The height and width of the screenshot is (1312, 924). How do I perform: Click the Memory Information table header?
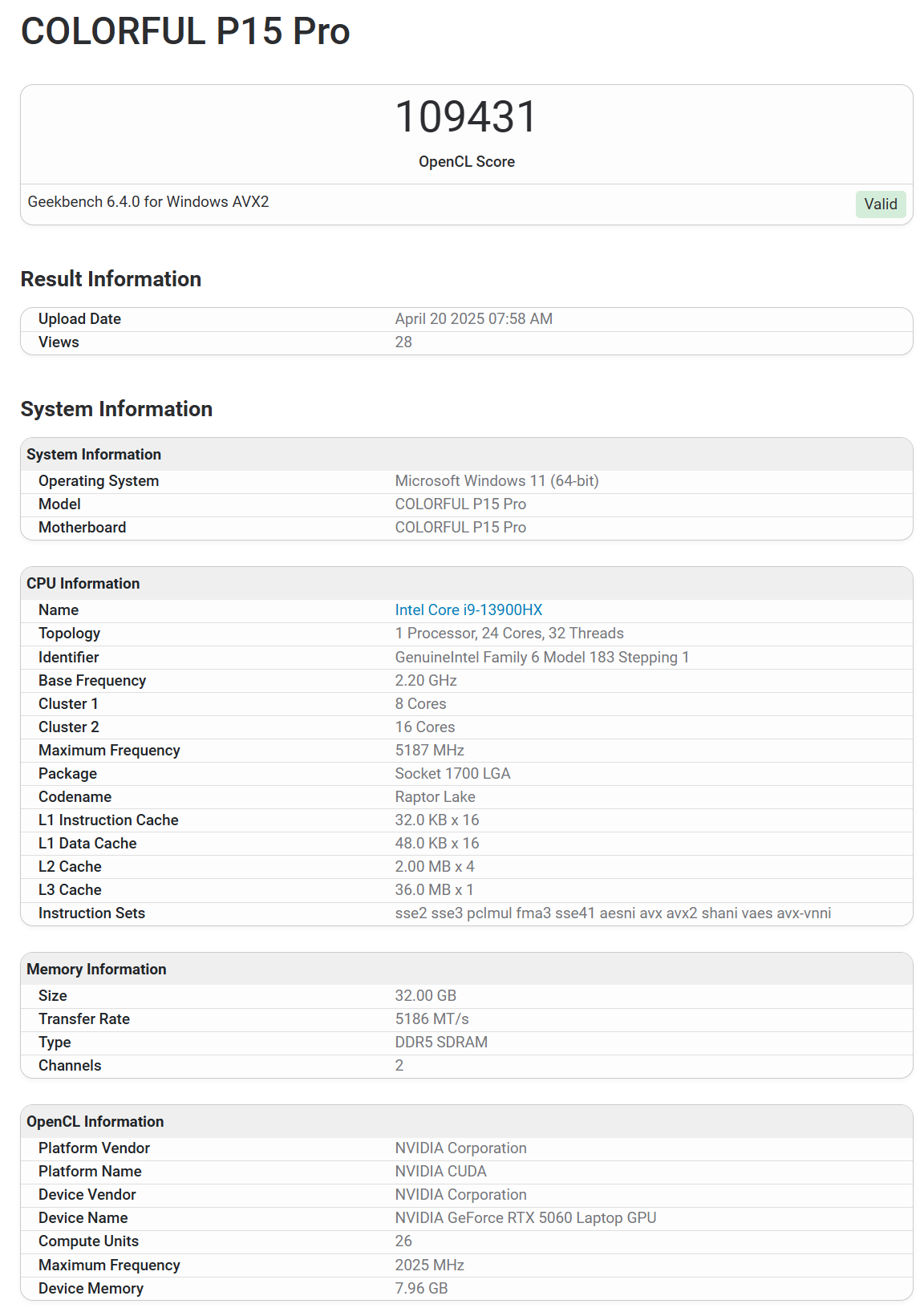tap(467, 970)
